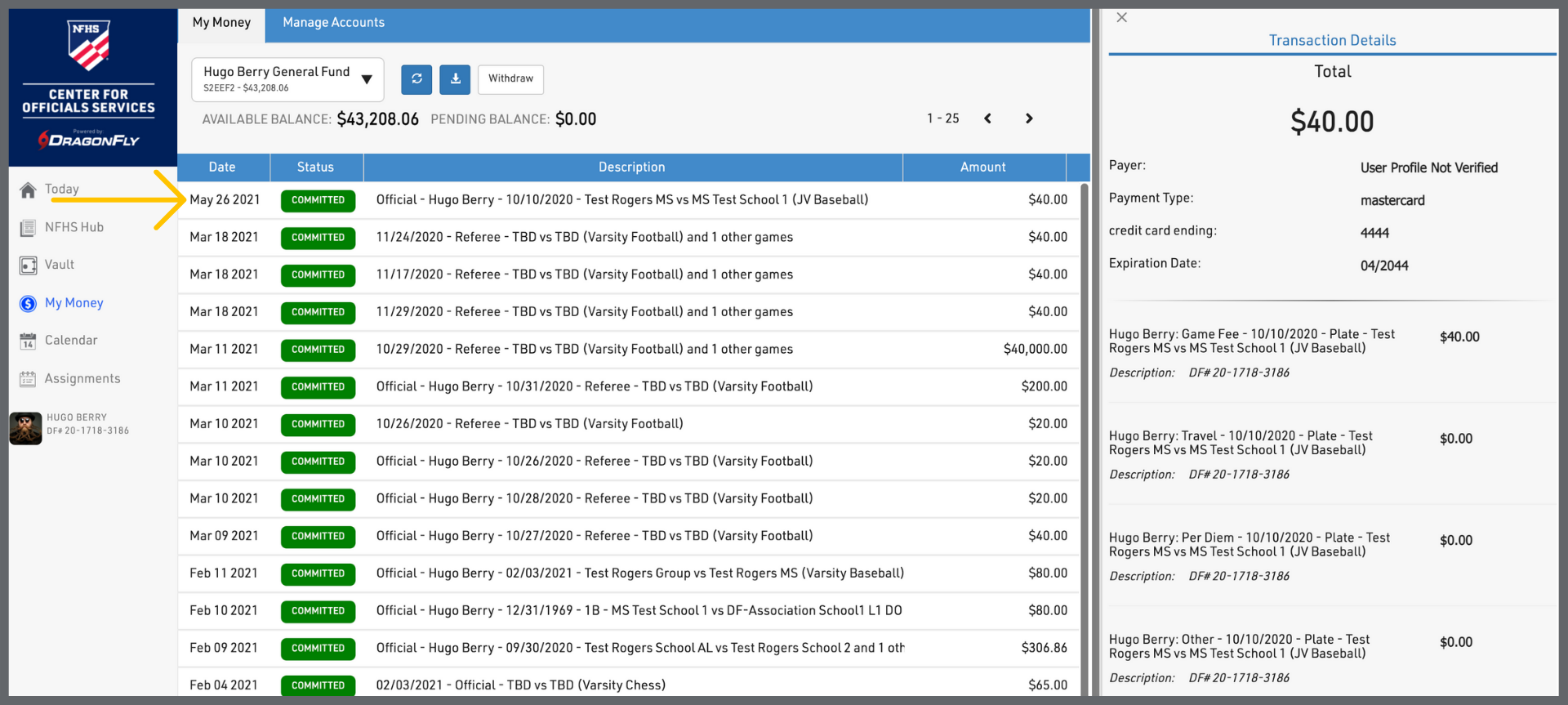The image size is (1568, 705).
Task: Sort by the Amount column header
Action: point(982,167)
